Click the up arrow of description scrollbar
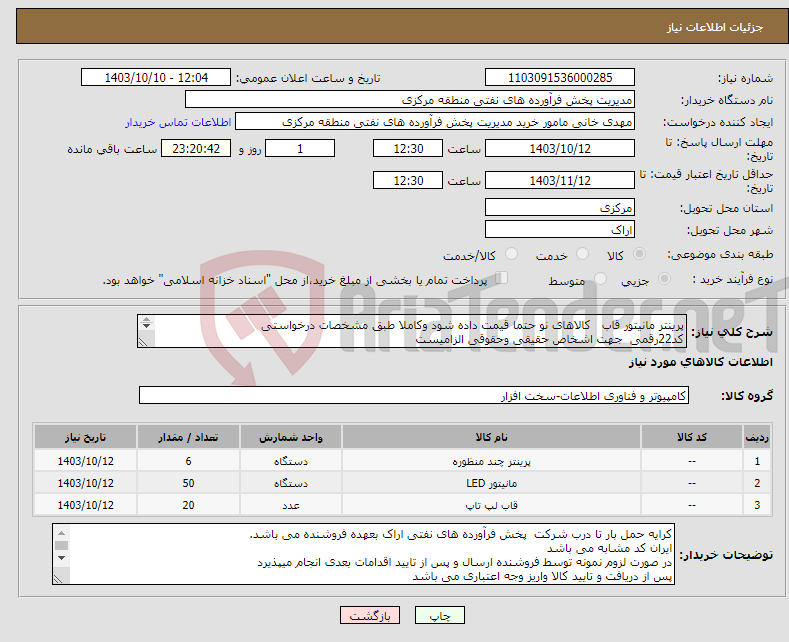This screenshot has height=642, width=789. pyautogui.click(x=146, y=319)
